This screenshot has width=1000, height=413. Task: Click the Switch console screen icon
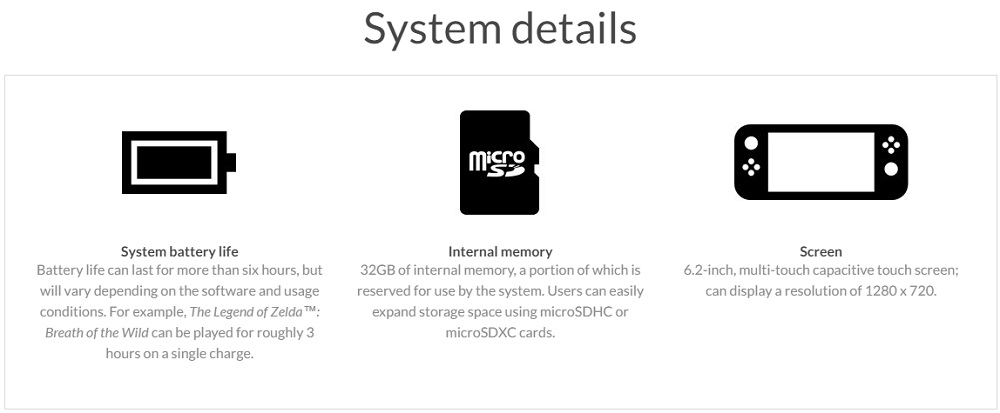821,162
